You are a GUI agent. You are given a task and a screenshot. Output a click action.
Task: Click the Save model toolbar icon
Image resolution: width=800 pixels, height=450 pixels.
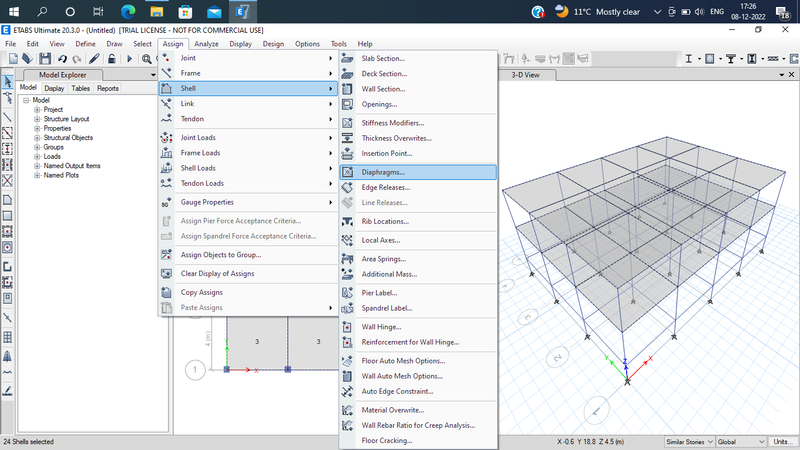(x=45, y=59)
